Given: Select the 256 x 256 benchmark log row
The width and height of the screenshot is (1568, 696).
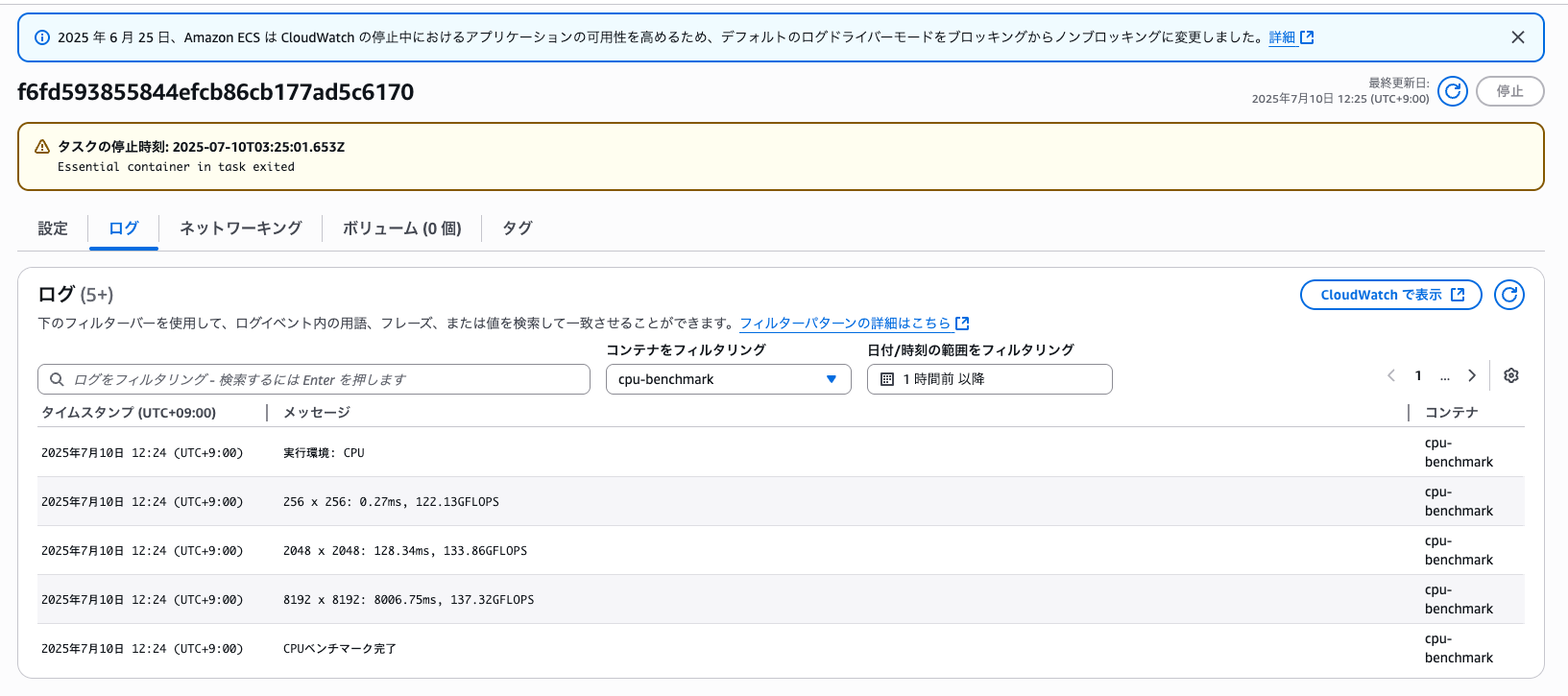Looking at the screenshot, I should 781,502.
